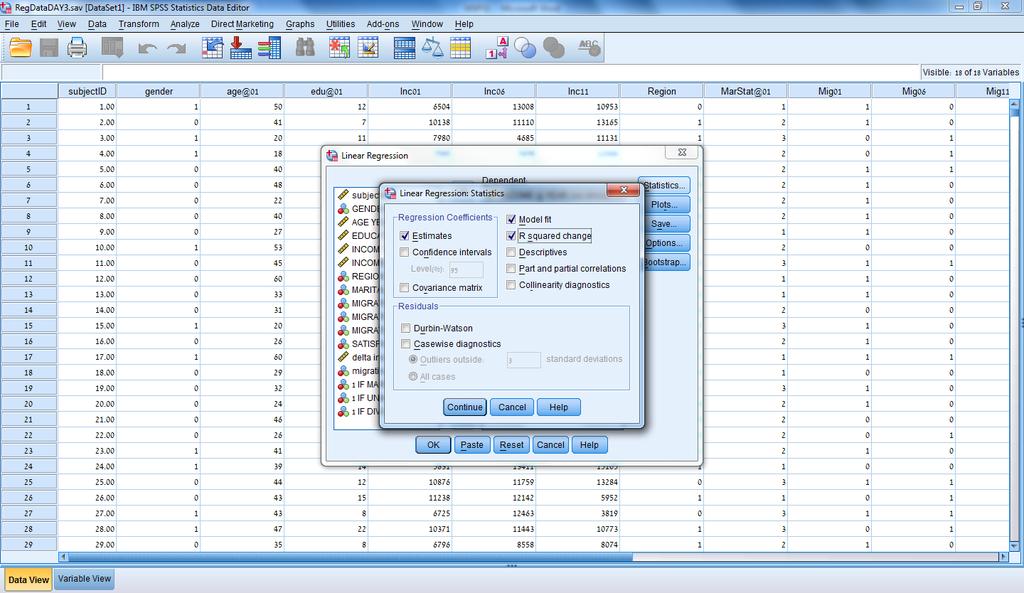Image resolution: width=1024 pixels, height=593 pixels.
Task: Click the Open data document folder icon
Action: click(20, 48)
